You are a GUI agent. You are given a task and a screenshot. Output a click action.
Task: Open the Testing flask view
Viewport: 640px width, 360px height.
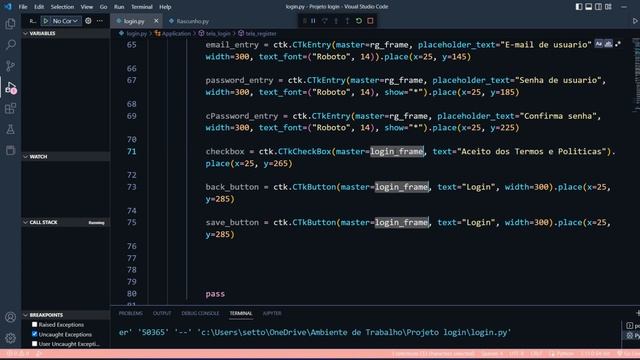pyautogui.click(x=10, y=129)
